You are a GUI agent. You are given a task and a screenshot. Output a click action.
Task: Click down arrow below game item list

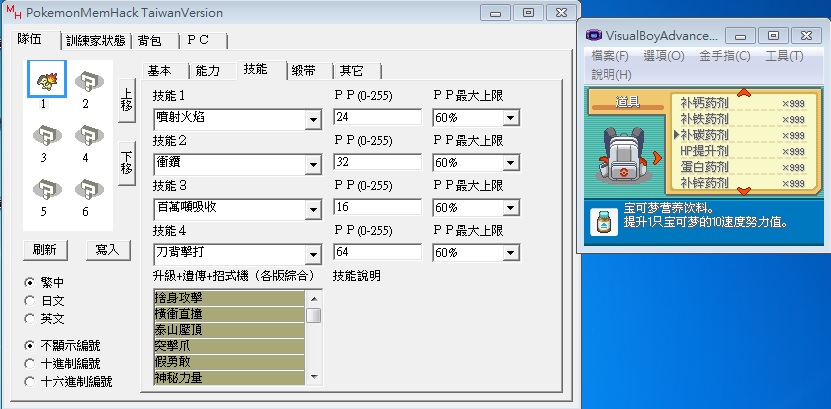(x=744, y=191)
